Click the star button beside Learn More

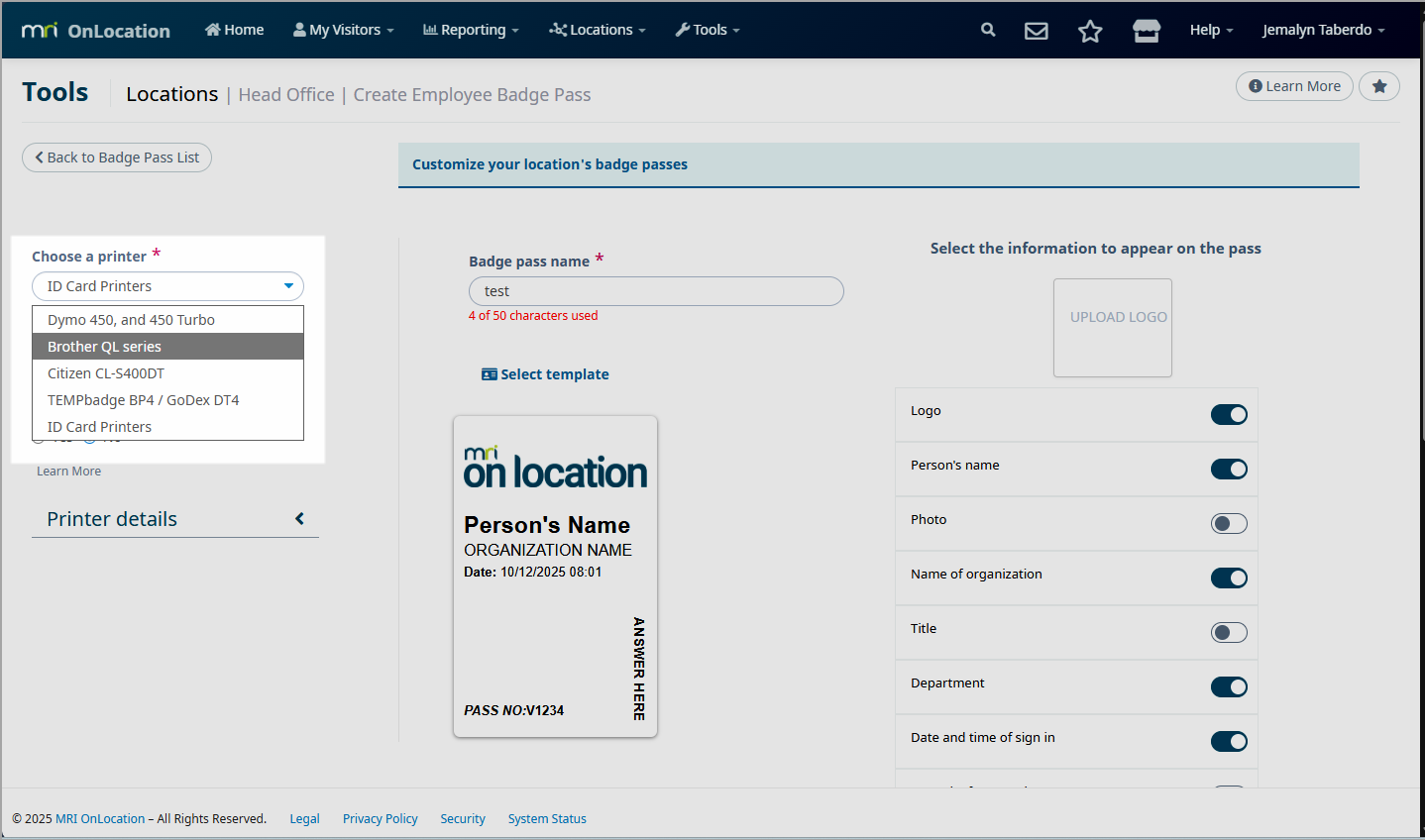(x=1378, y=86)
